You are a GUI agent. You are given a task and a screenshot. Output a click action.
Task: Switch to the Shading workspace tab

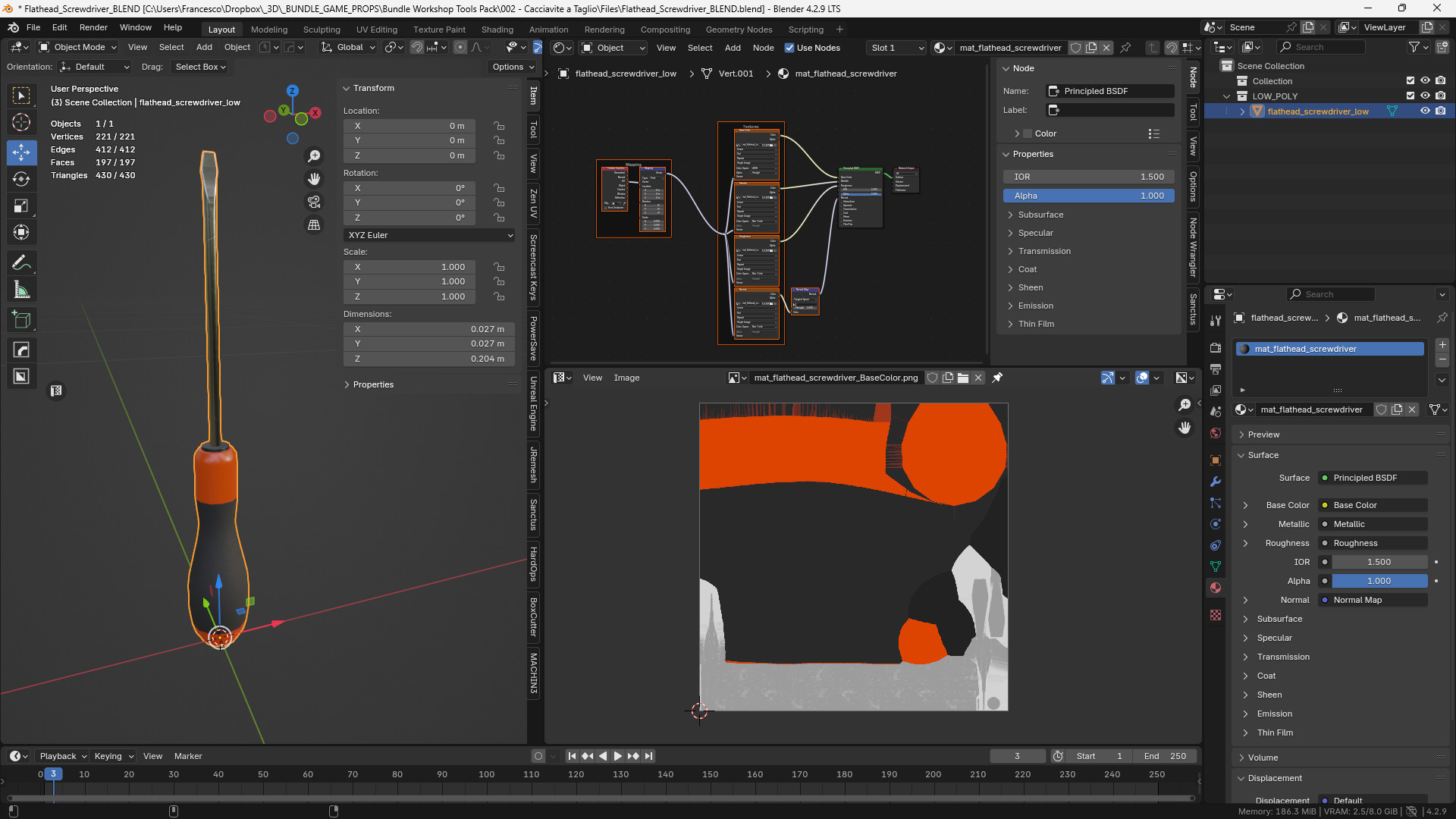497,30
